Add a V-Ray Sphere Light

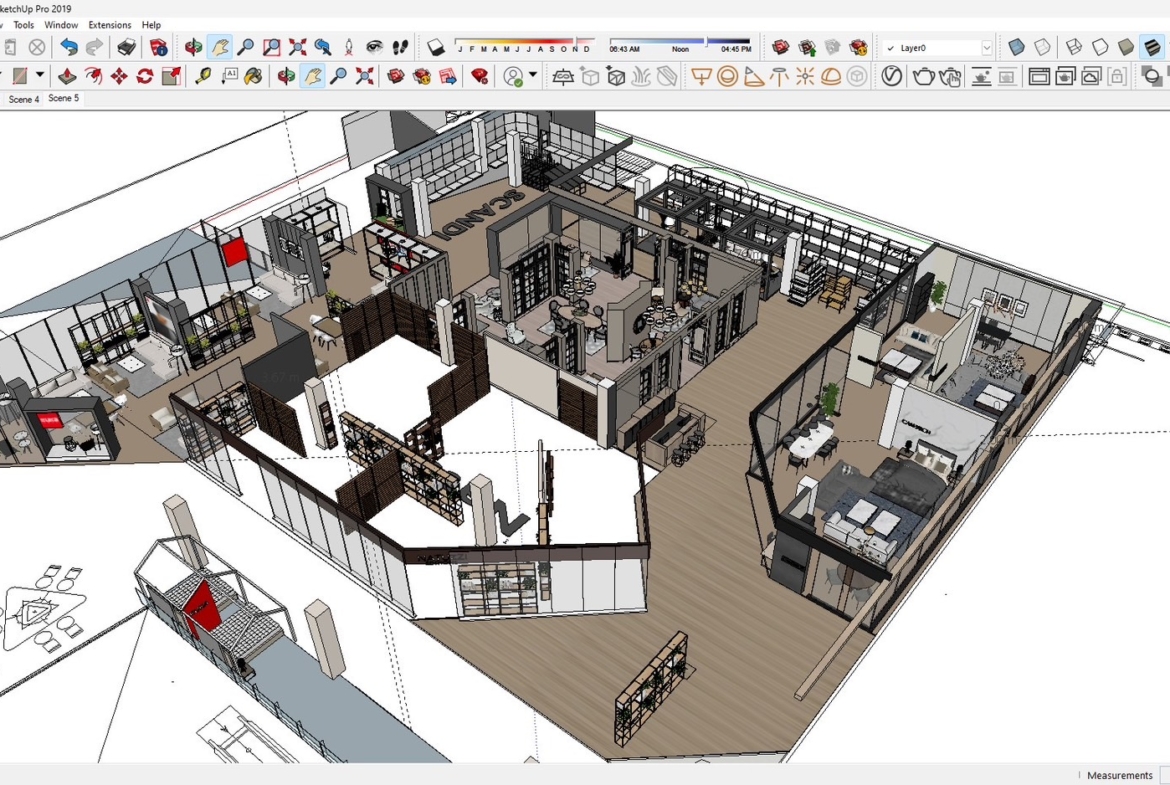coord(728,76)
